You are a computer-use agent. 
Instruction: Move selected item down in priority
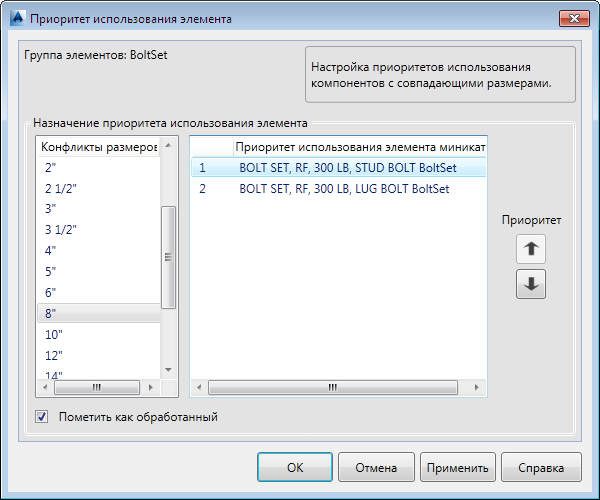pos(531,284)
